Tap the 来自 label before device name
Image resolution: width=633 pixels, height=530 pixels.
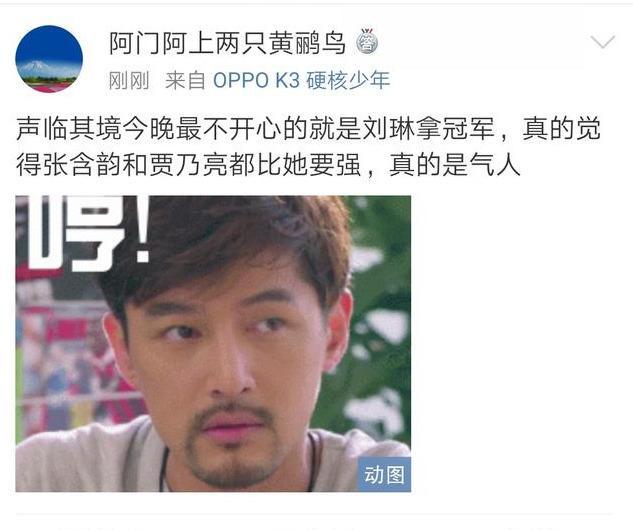[185, 80]
